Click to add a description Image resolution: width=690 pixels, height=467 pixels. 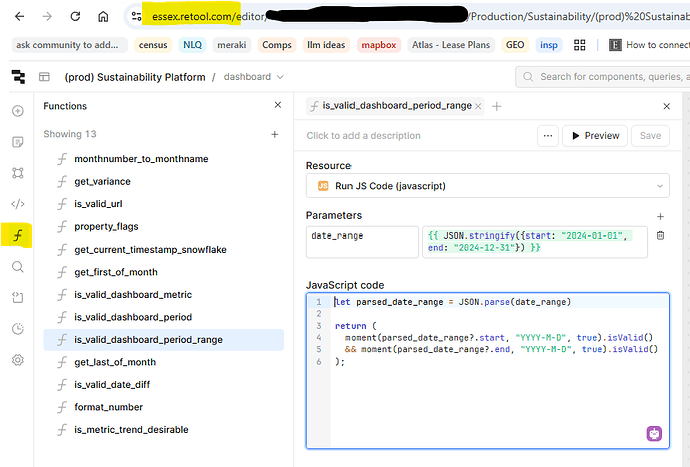[x=363, y=136]
